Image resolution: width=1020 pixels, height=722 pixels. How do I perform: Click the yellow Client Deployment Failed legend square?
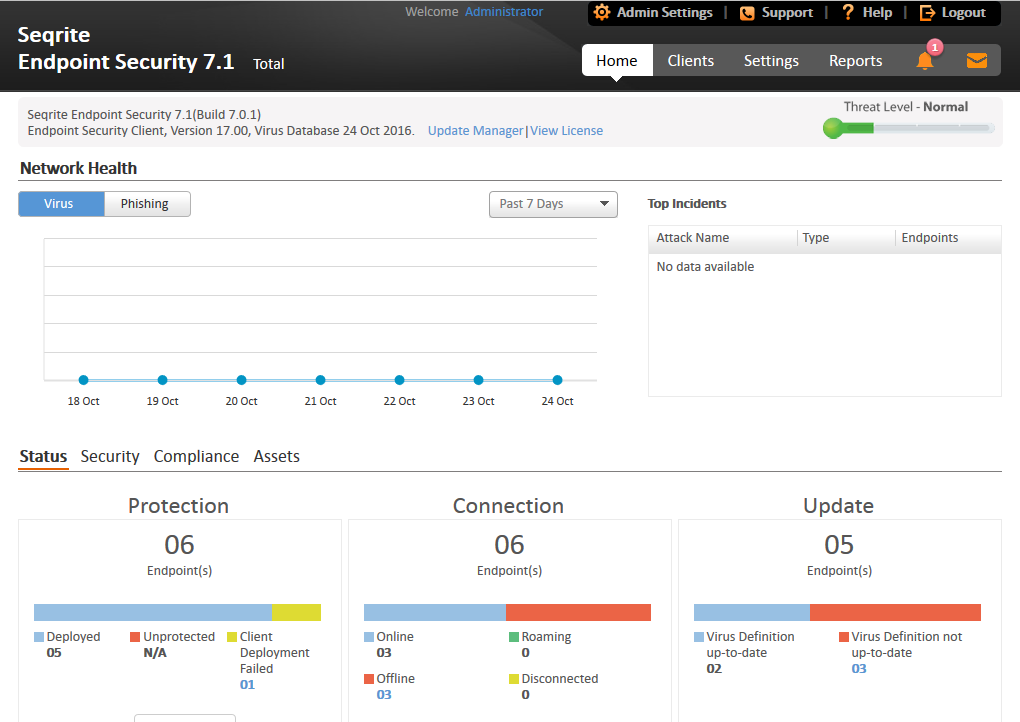point(232,637)
